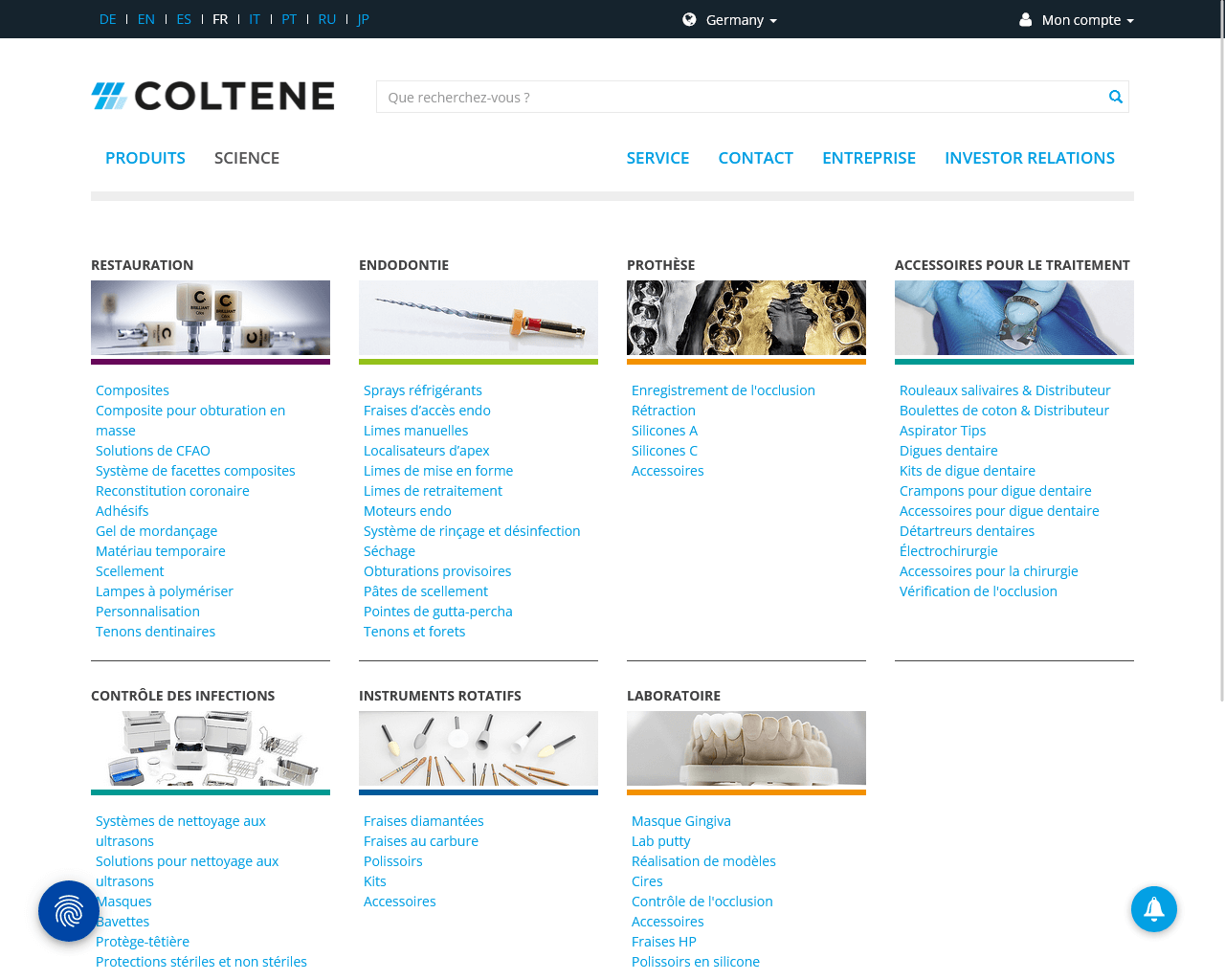Click the Endodontie file image
The image size is (1225, 980).
point(479,318)
